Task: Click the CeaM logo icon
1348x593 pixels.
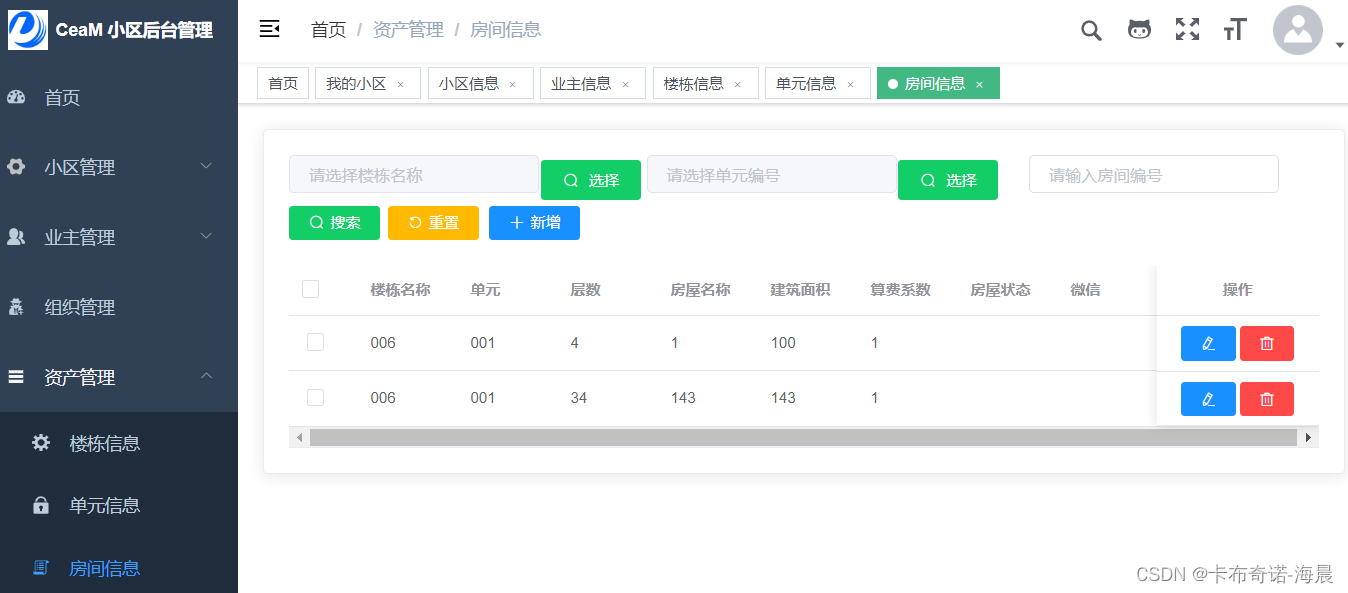Action: 28,30
